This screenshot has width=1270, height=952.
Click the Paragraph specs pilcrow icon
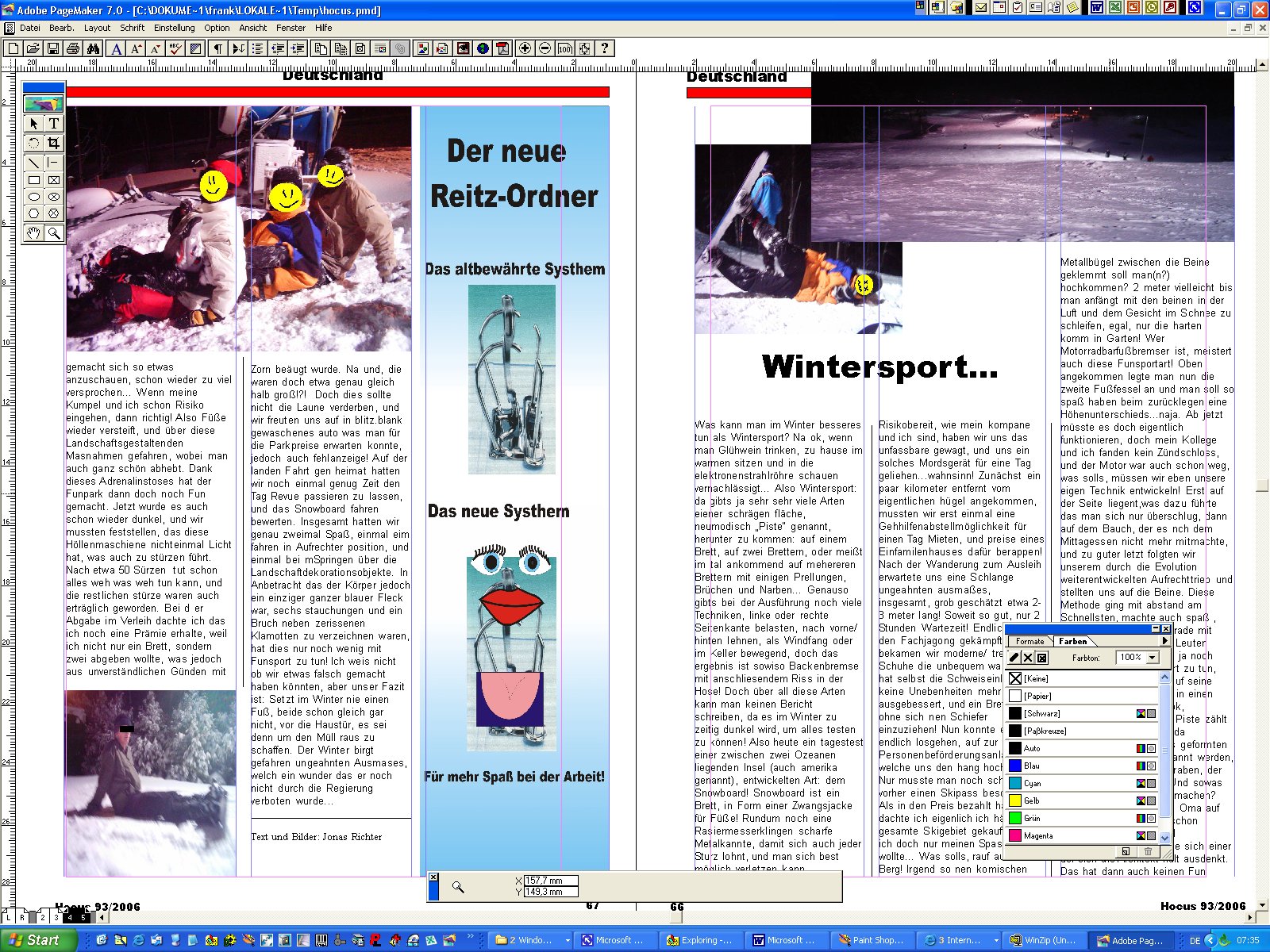[x=218, y=48]
